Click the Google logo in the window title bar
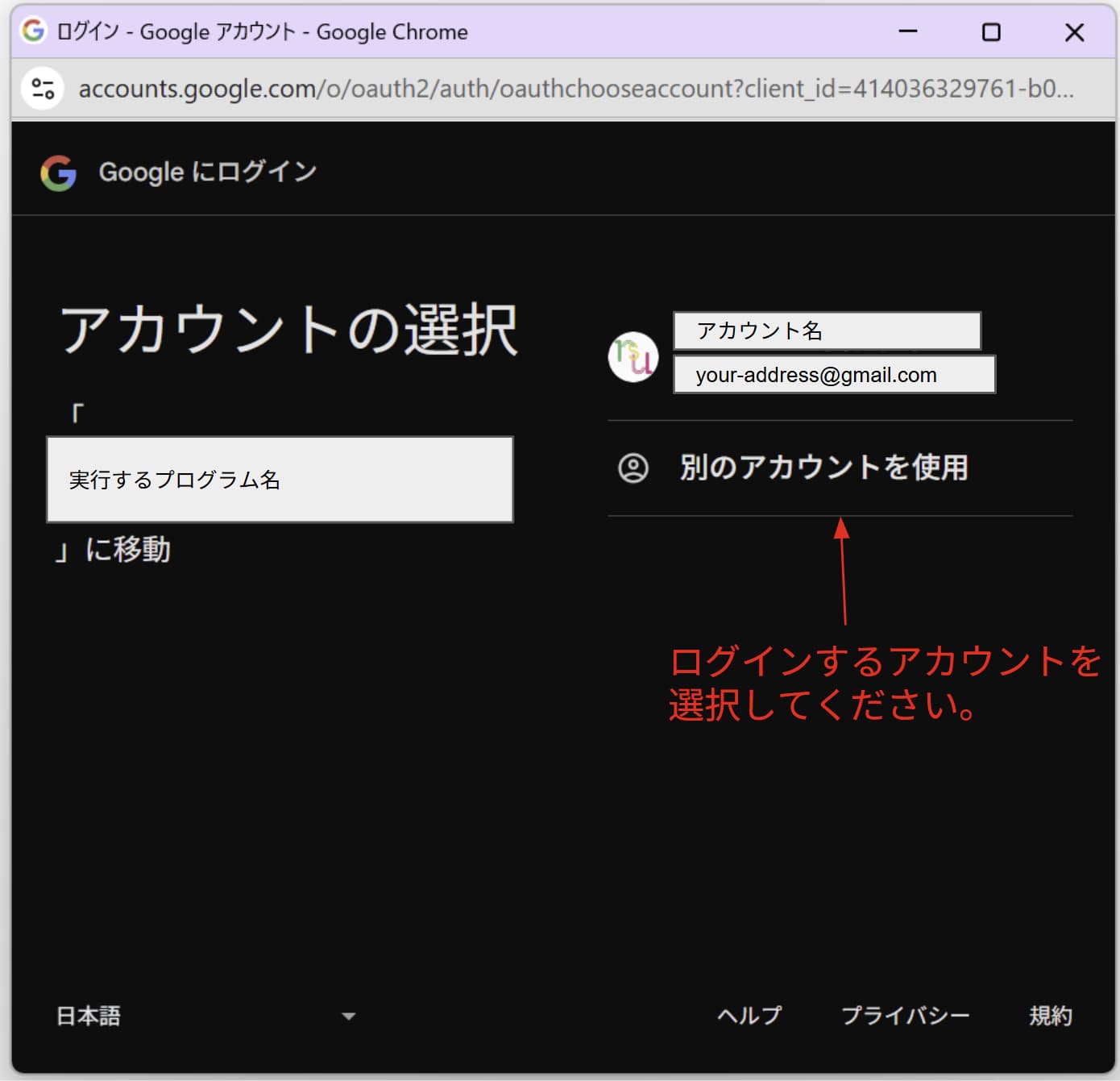 click(33, 31)
